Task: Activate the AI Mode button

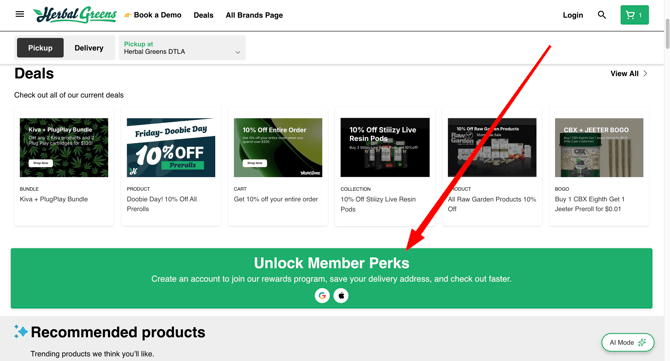Action: tap(628, 343)
